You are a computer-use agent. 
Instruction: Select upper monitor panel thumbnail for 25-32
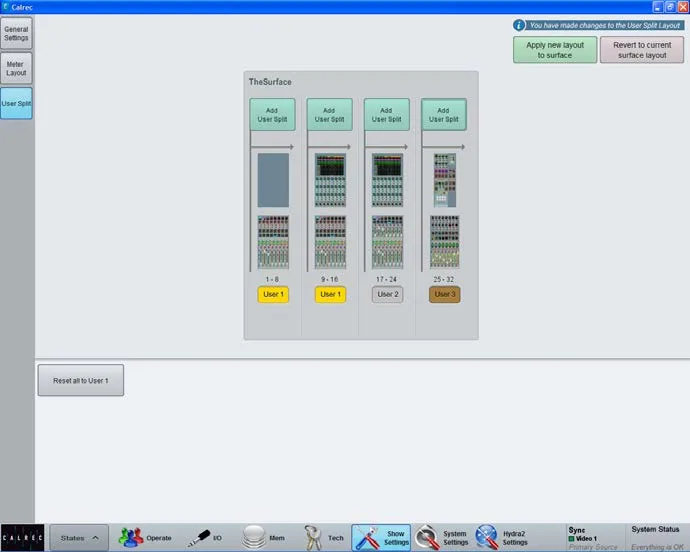point(445,180)
